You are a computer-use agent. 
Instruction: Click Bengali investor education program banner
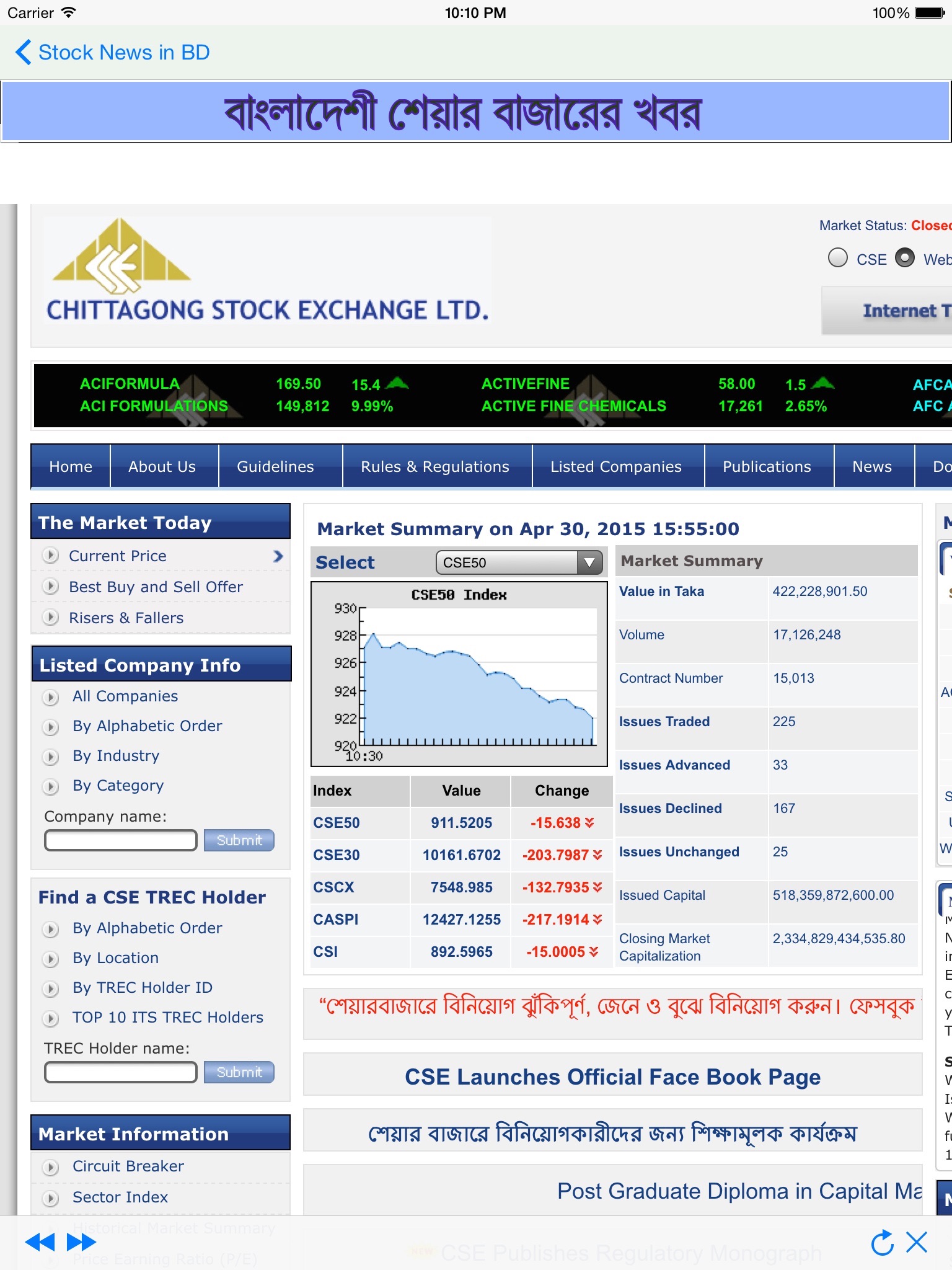[x=612, y=1134]
